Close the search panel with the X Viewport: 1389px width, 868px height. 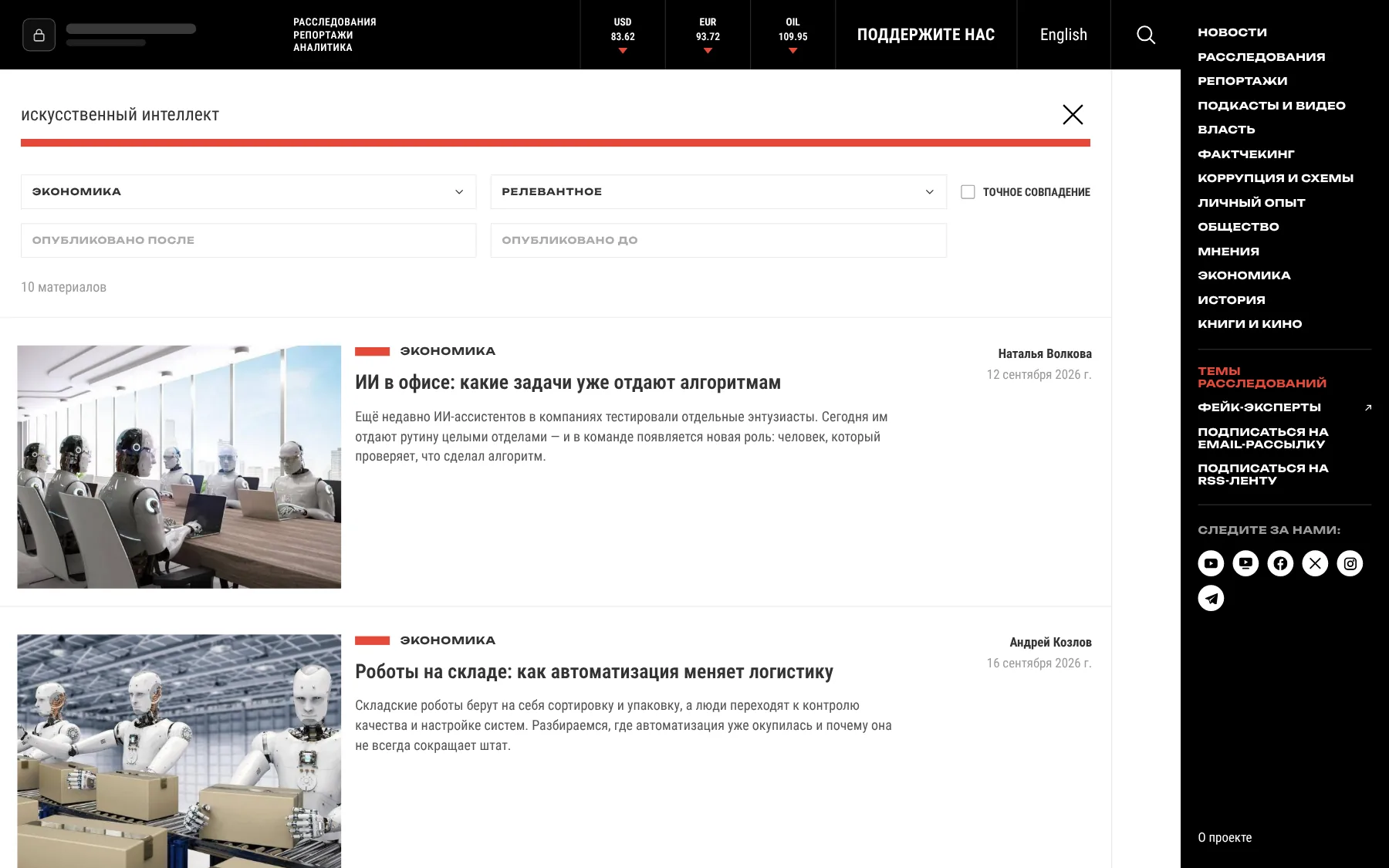pos(1073,114)
